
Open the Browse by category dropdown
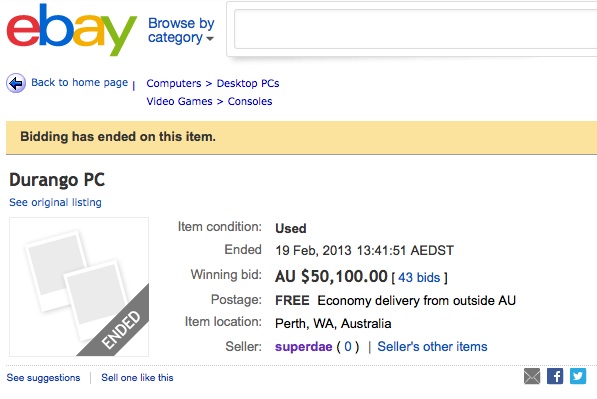coord(181,30)
